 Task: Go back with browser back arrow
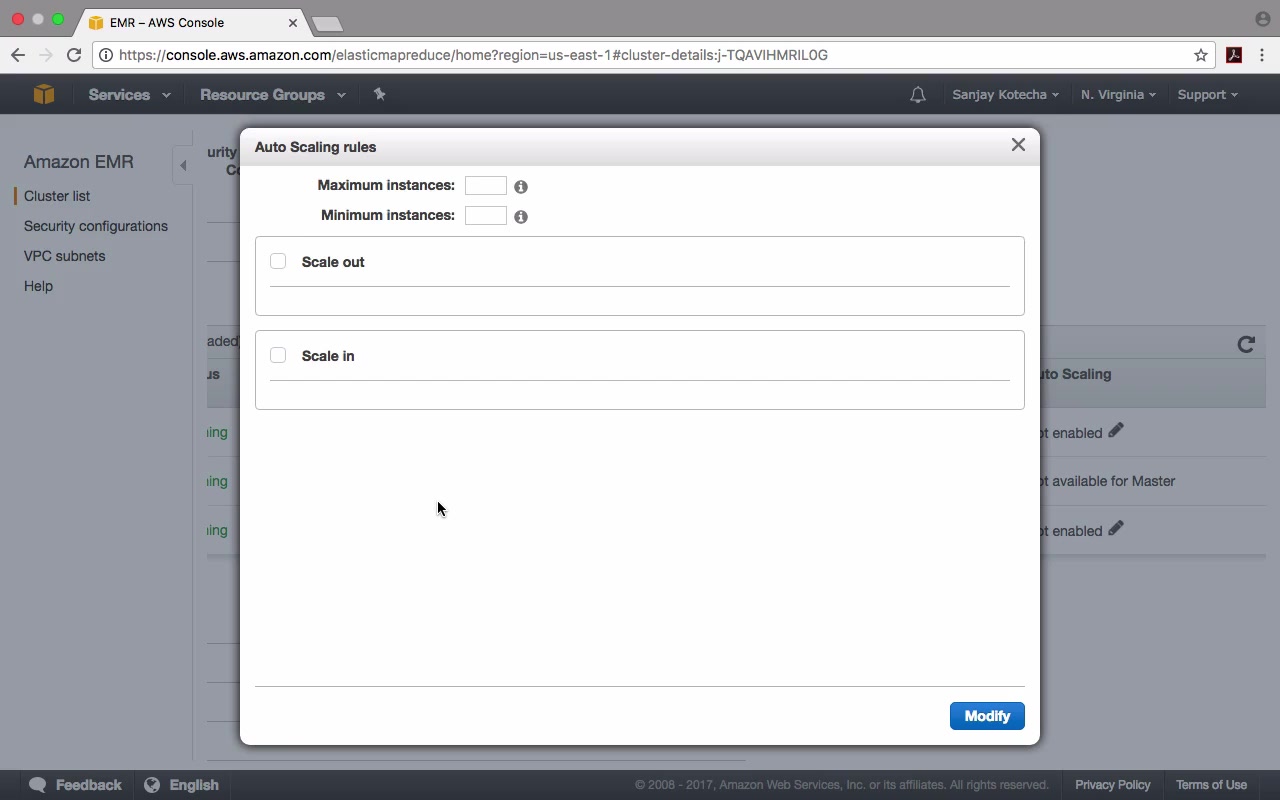coord(18,55)
